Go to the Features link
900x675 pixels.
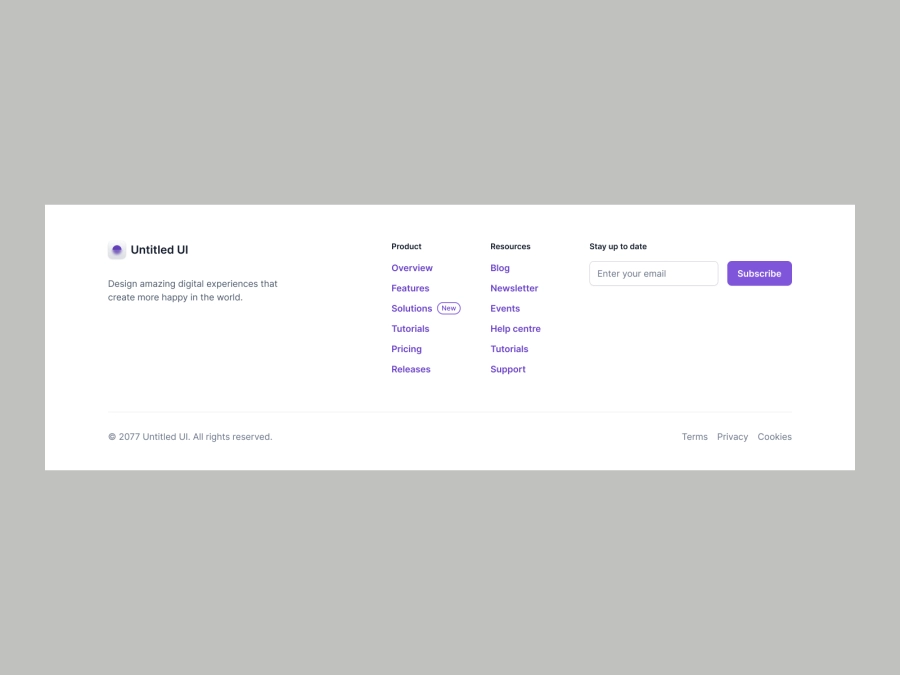[410, 288]
